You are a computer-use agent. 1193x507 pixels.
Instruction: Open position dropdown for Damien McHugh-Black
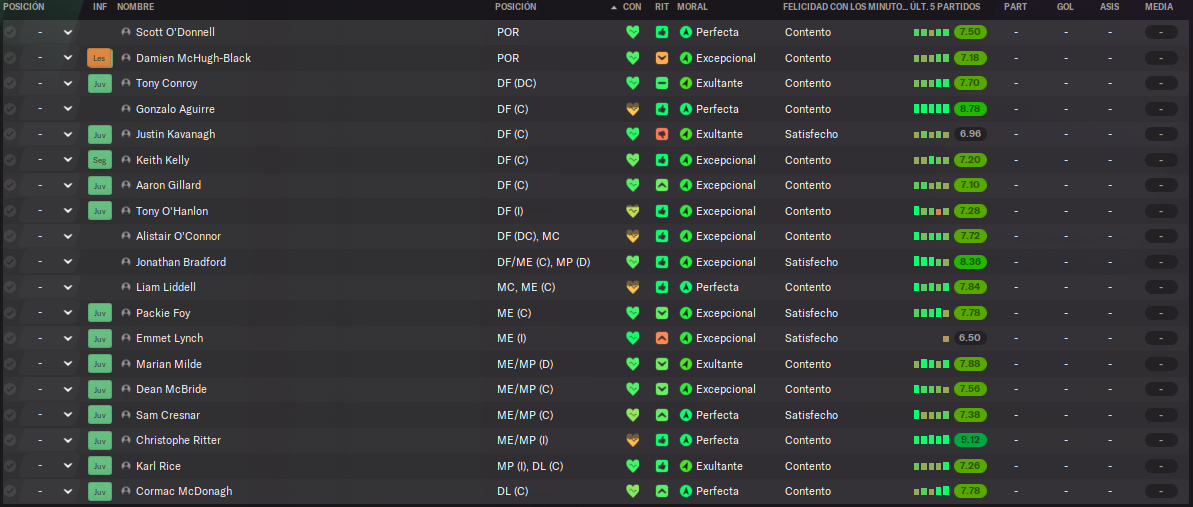pyautogui.click(x=68, y=58)
